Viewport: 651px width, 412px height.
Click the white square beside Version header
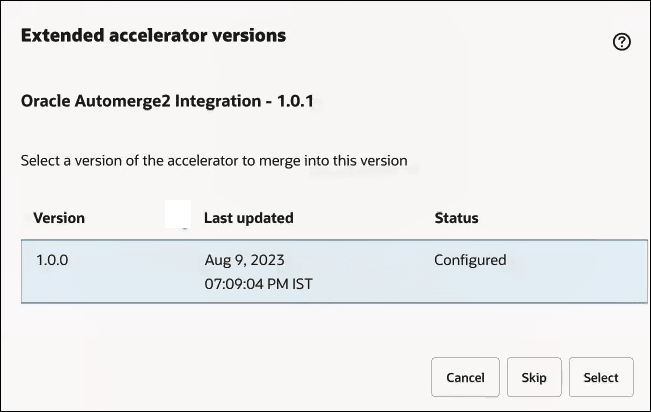177,214
